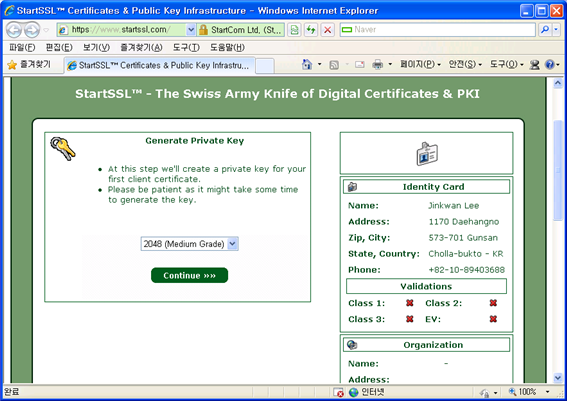Click the 100% zoom level button
This screenshot has height=401, width=567.
[x=523, y=392]
